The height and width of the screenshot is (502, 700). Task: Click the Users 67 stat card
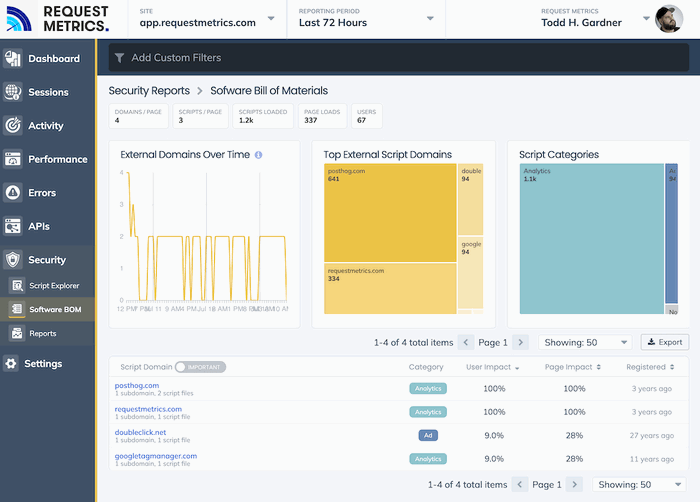click(367, 116)
